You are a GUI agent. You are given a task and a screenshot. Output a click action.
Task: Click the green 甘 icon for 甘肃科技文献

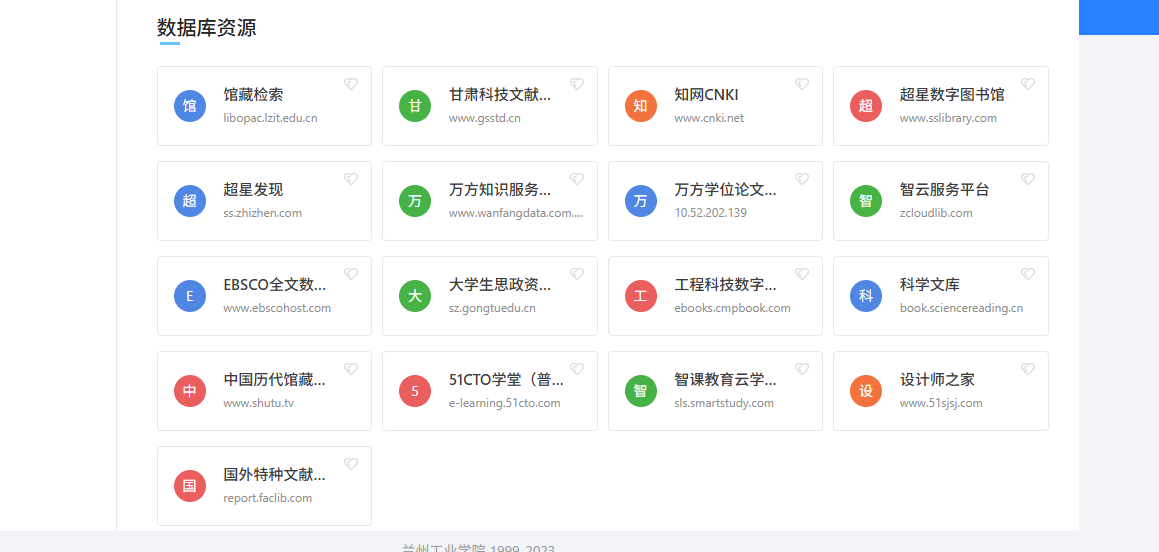pos(415,106)
